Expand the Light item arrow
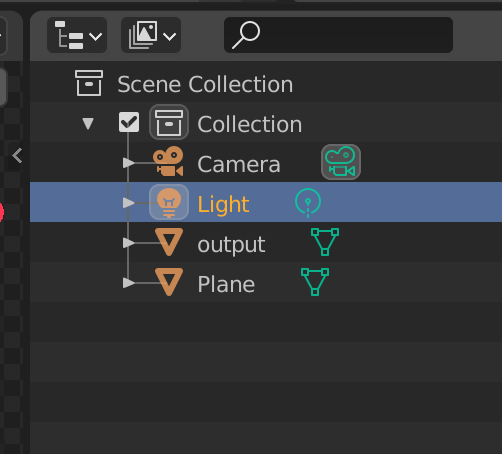Screen dimensions: 502x454 click(x=128, y=203)
